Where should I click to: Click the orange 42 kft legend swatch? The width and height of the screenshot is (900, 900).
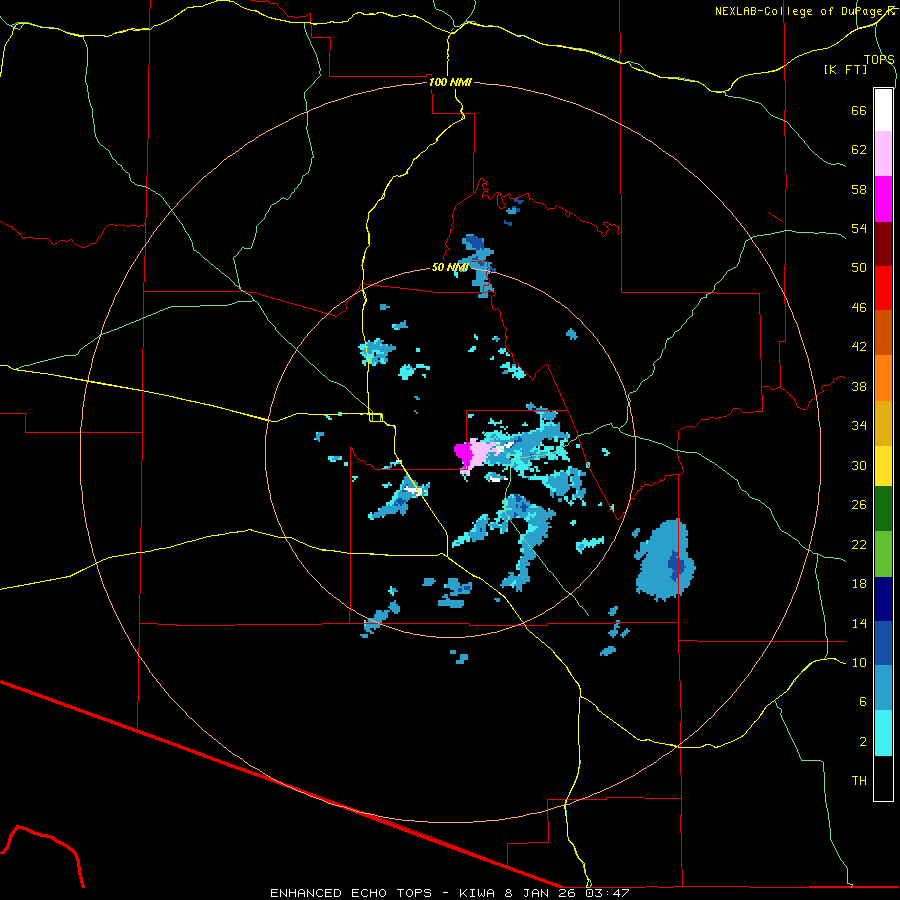click(883, 378)
